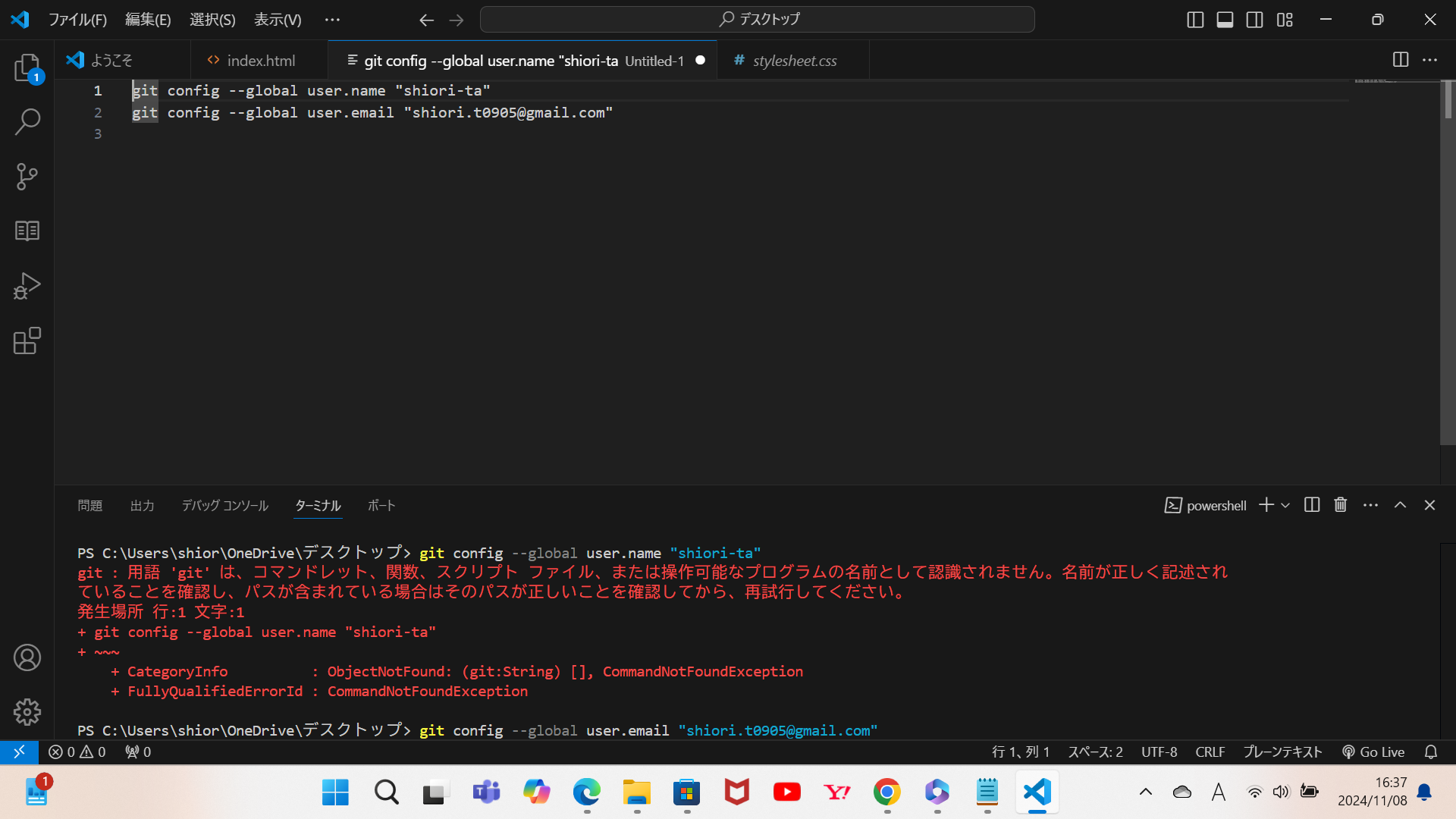
Task: Switch to the stylesheet.css tab
Action: [794, 60]
